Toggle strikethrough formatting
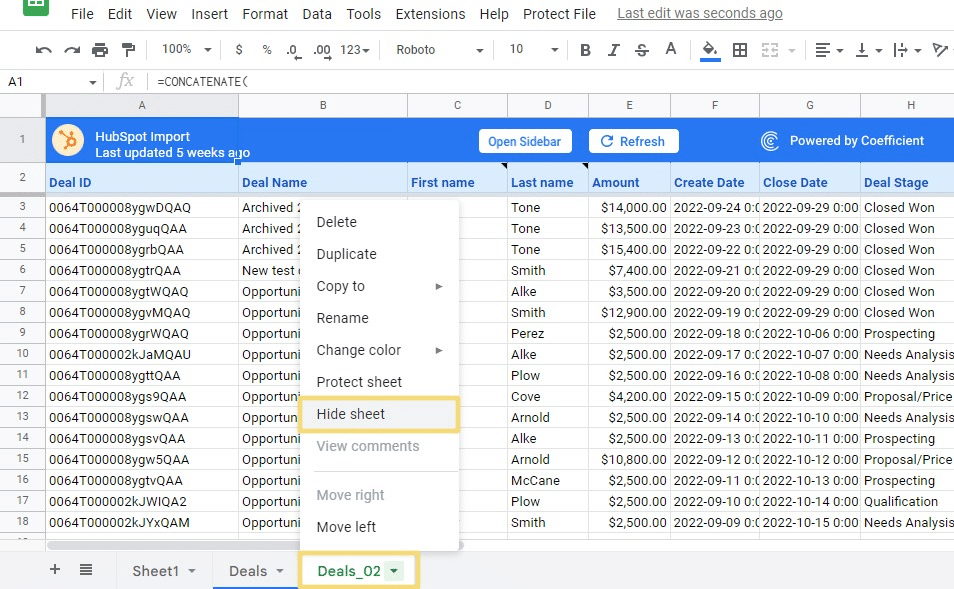 pyautogui.click(x=642, y=50)
